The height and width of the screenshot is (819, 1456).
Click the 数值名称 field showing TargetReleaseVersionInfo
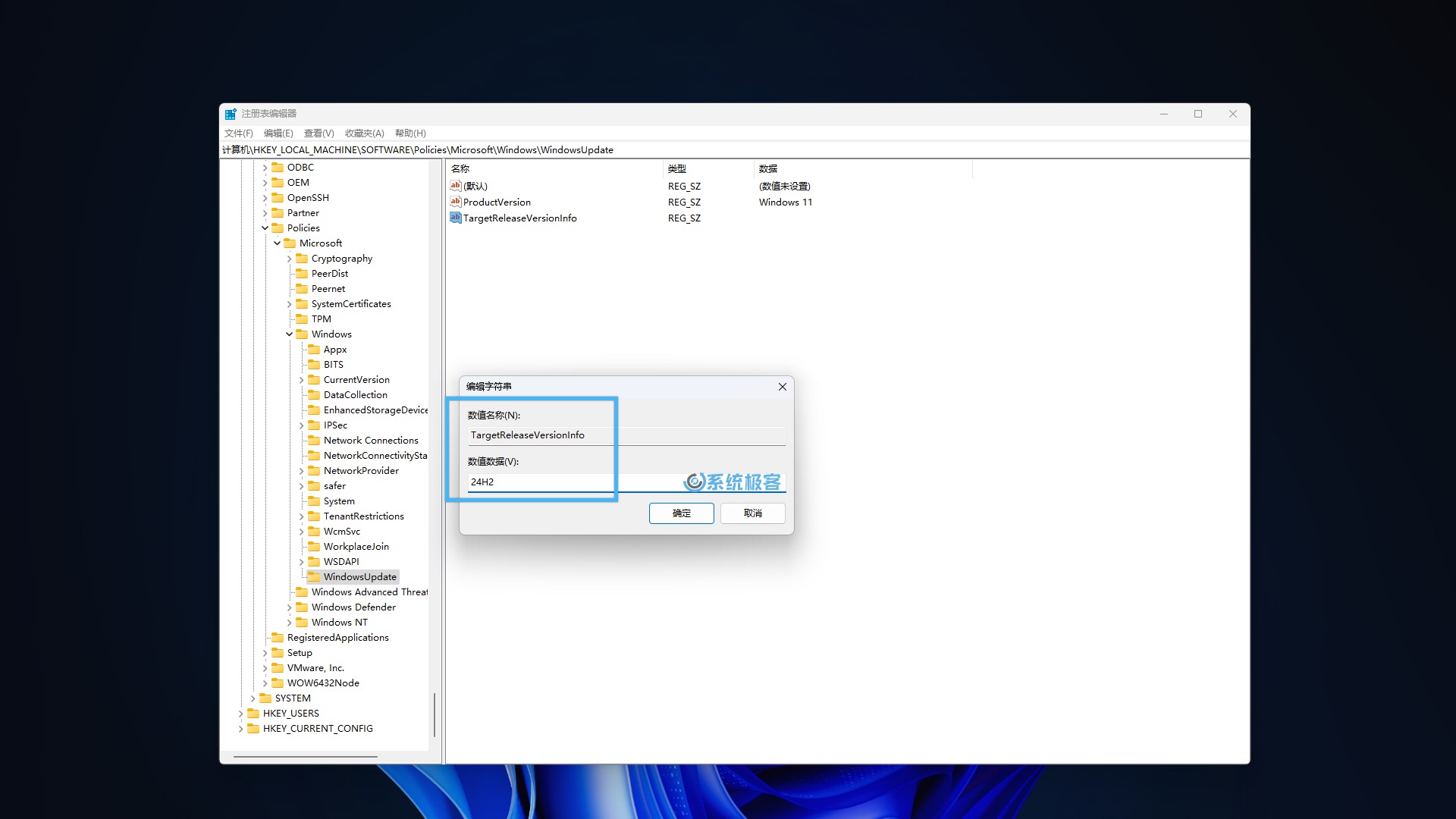pos(626,435)
